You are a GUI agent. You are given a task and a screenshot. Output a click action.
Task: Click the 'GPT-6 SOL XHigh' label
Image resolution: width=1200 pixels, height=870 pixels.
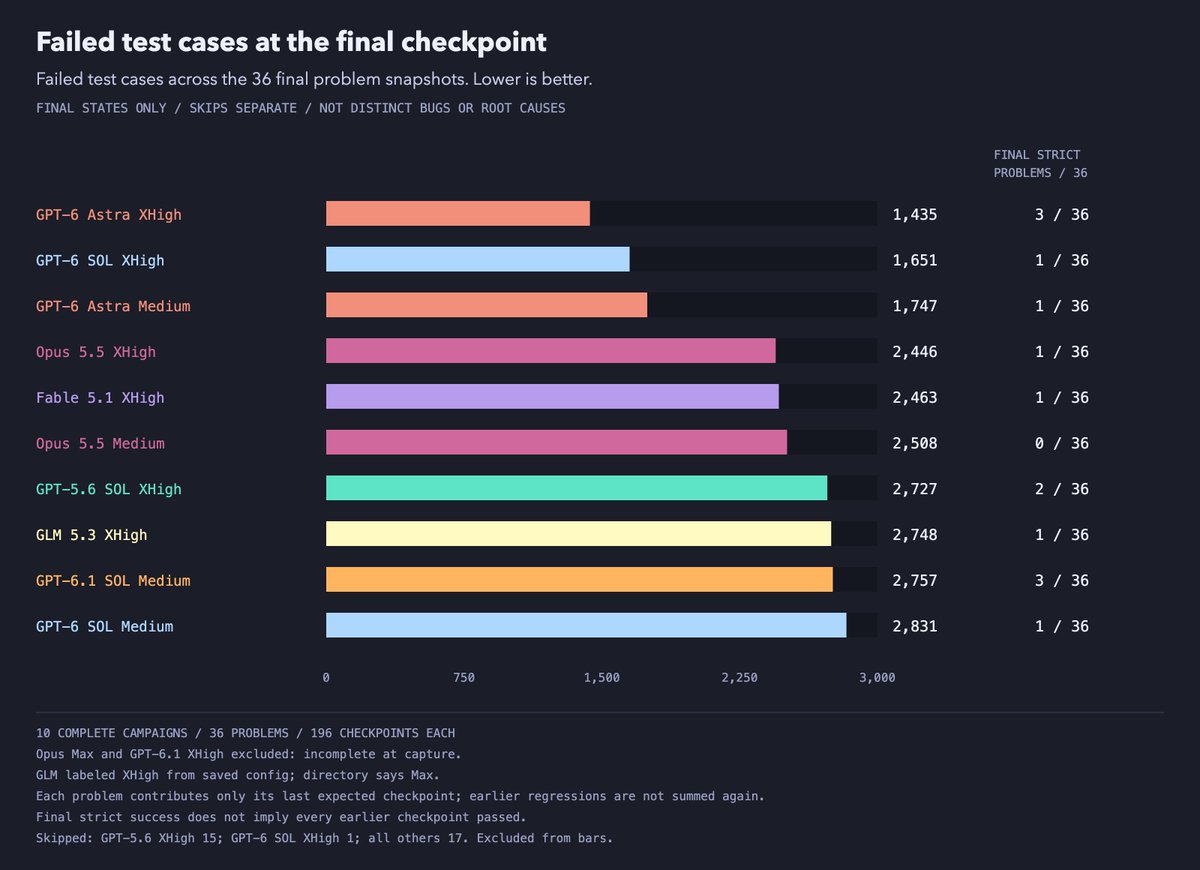100,261
